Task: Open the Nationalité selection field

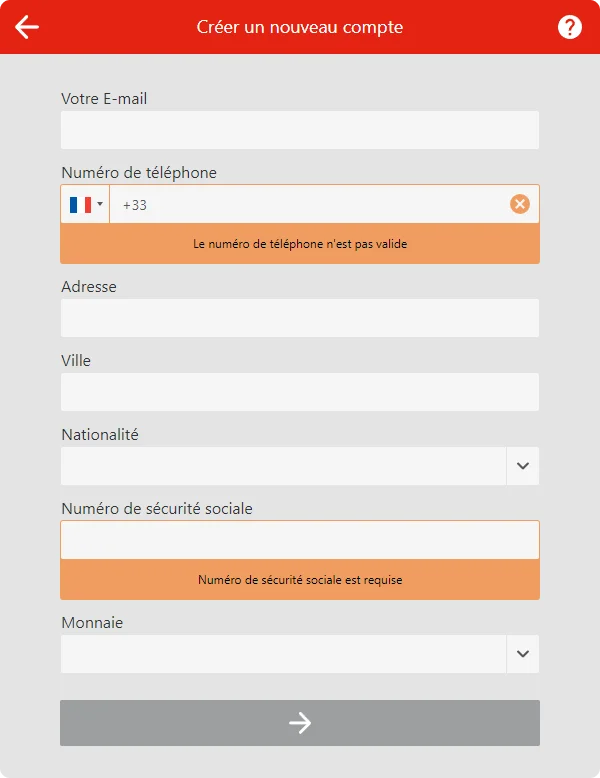Action: coord(283,466)
